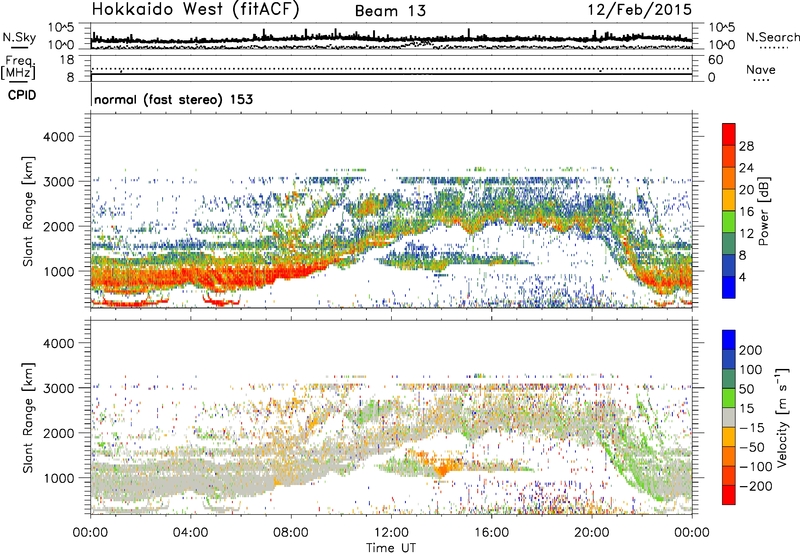800x554 pixels.
Task: Click the '28' value on Power colorbar
Action: (746, 146)
